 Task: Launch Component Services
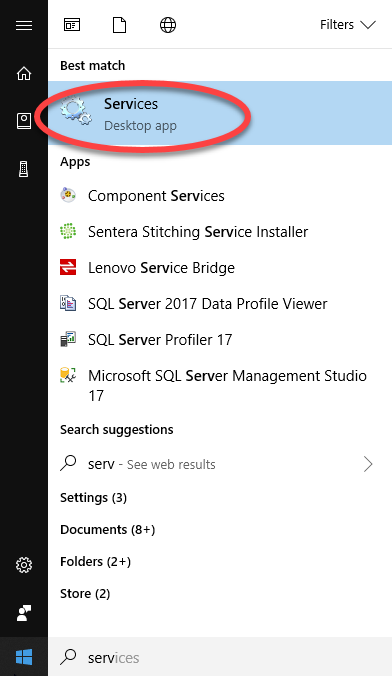tap(220, 196)
